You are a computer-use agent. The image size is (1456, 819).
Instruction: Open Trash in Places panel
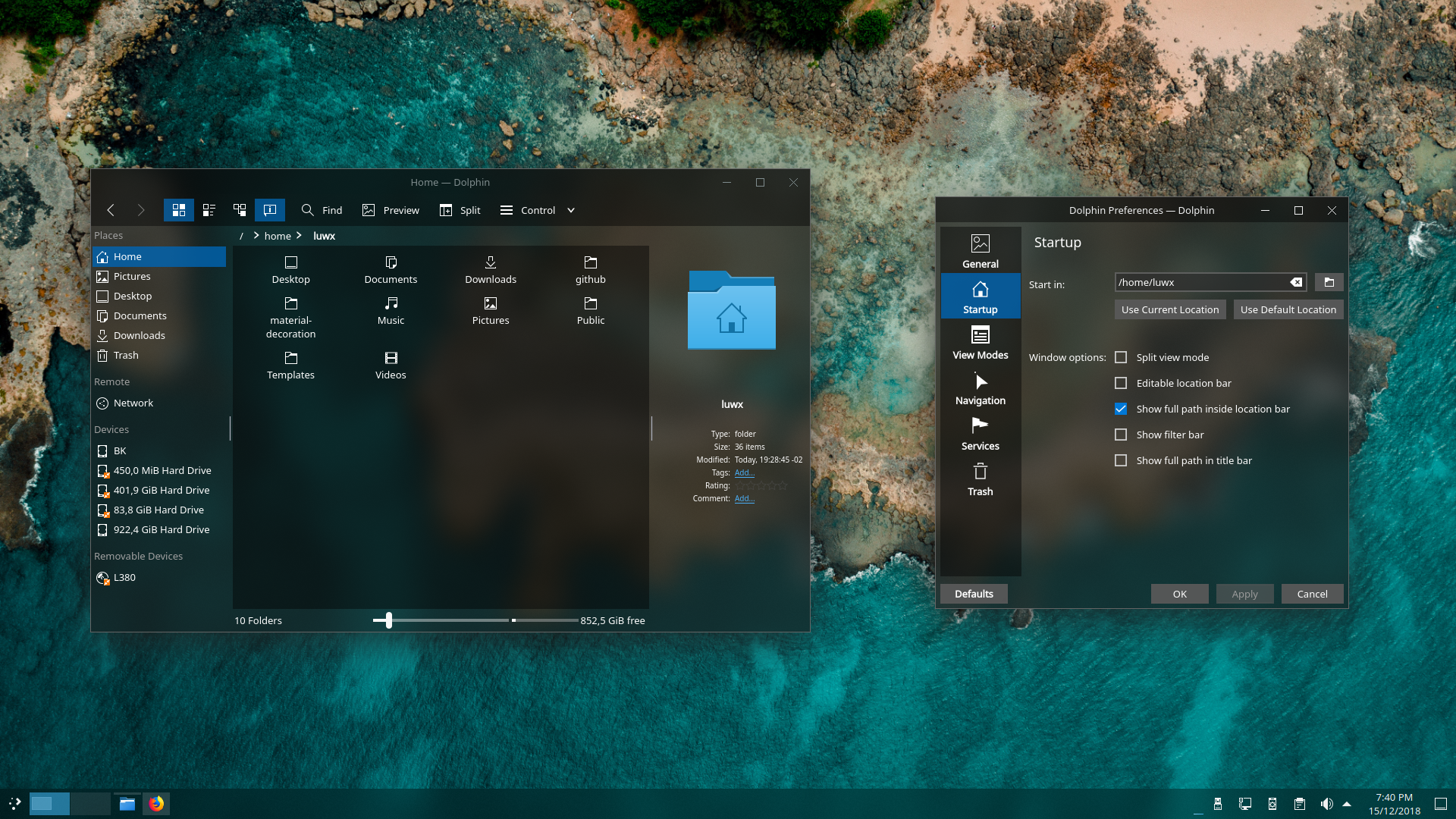coord(159,355)
